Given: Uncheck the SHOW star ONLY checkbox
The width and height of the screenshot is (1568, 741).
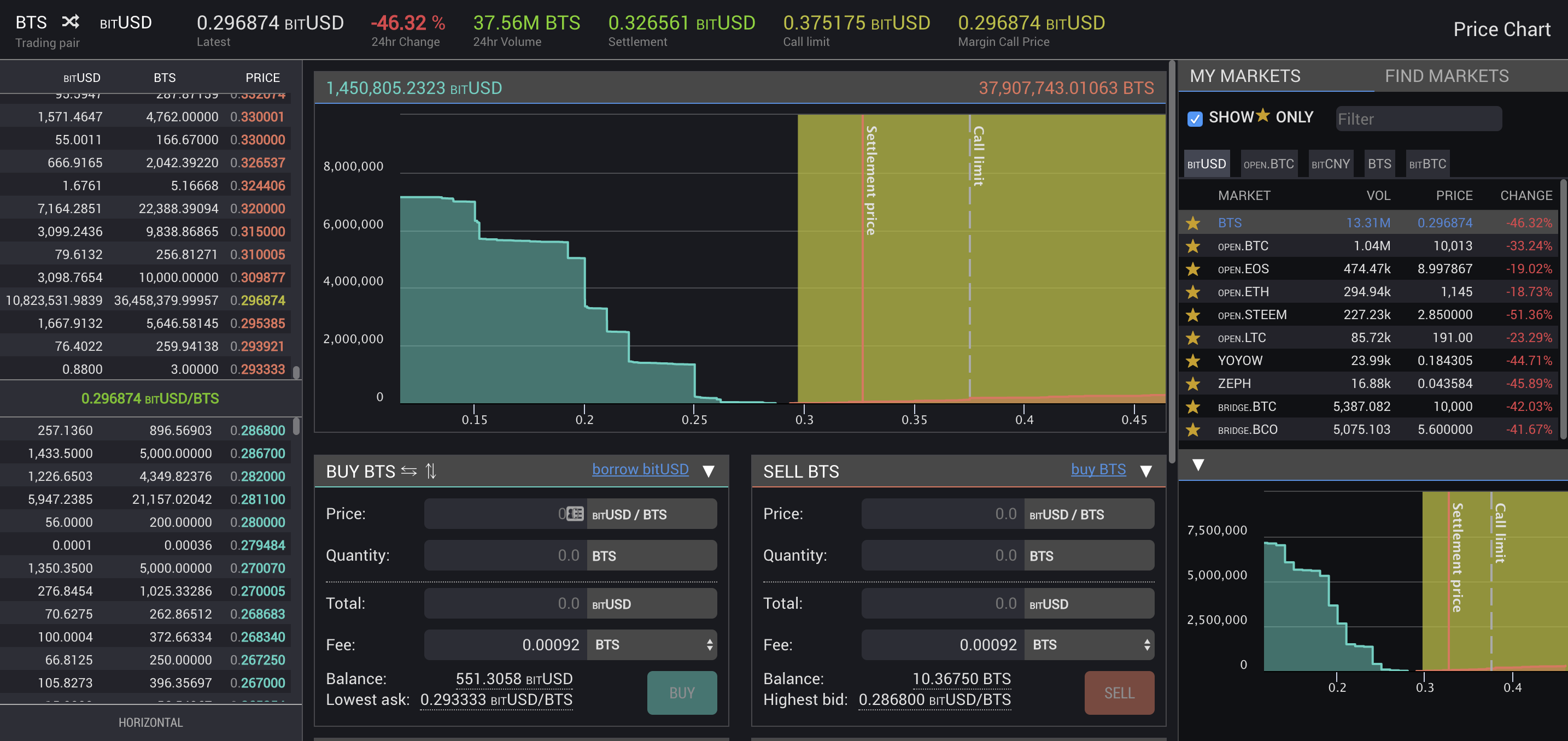Looking at the screenshot, I should tap(1195, 119).
